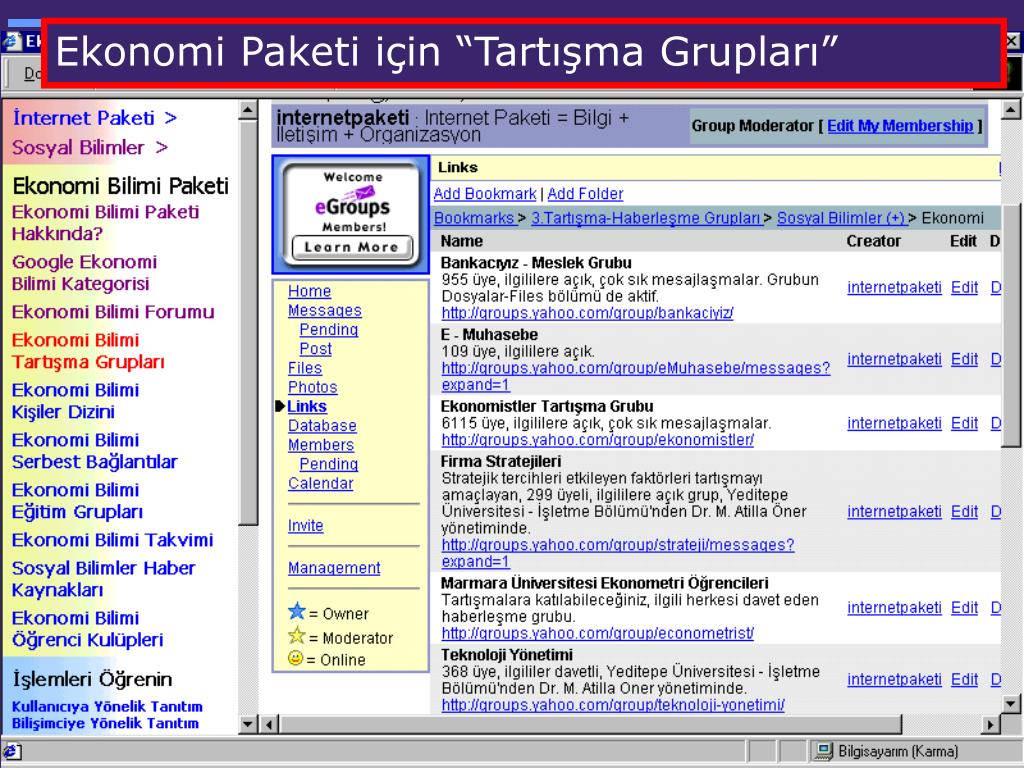
Task: Click Edit for Marmara Üniversitesi row
Action: pyautogui.click(x=965, y=608)
